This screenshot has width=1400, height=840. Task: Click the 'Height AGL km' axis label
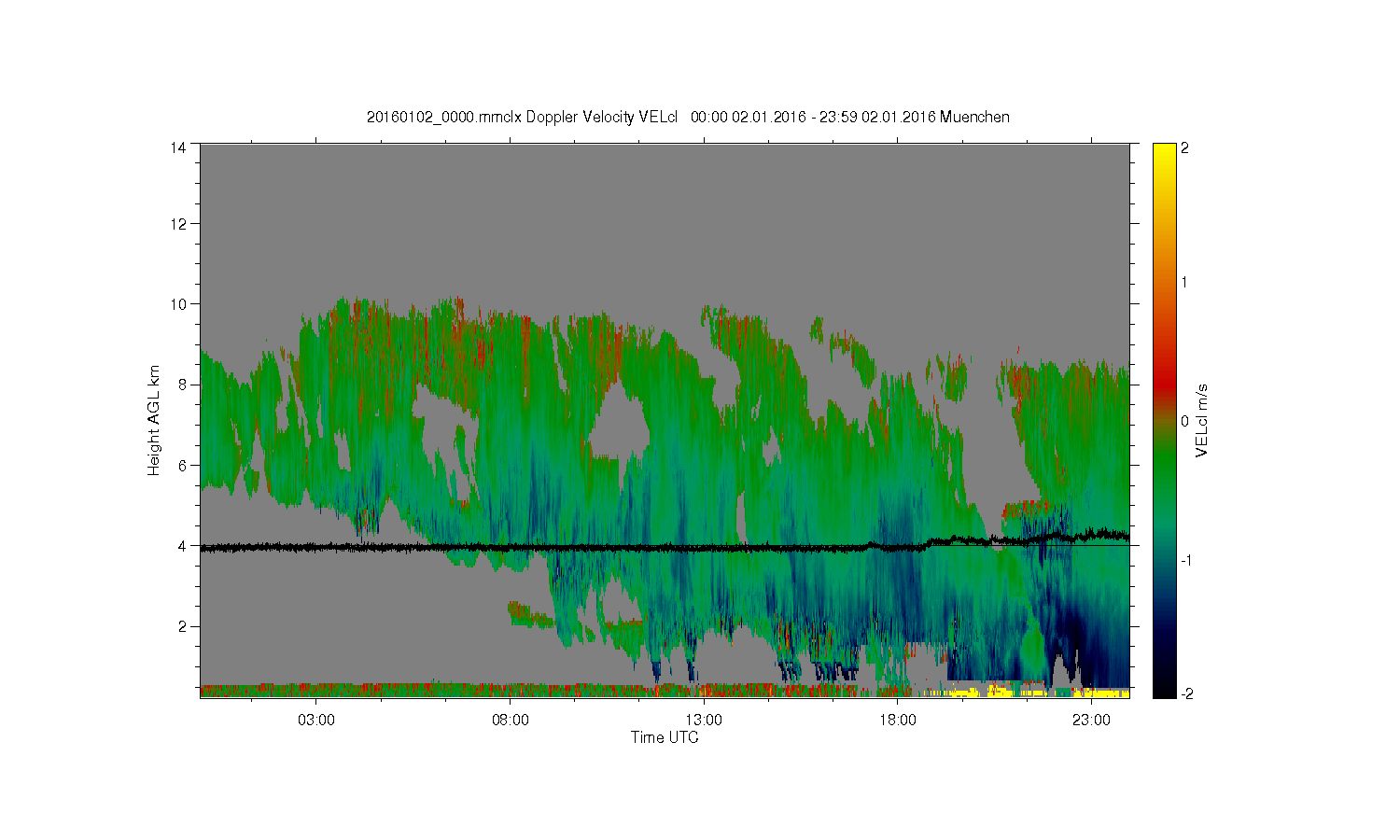click(x=154, y=420)
